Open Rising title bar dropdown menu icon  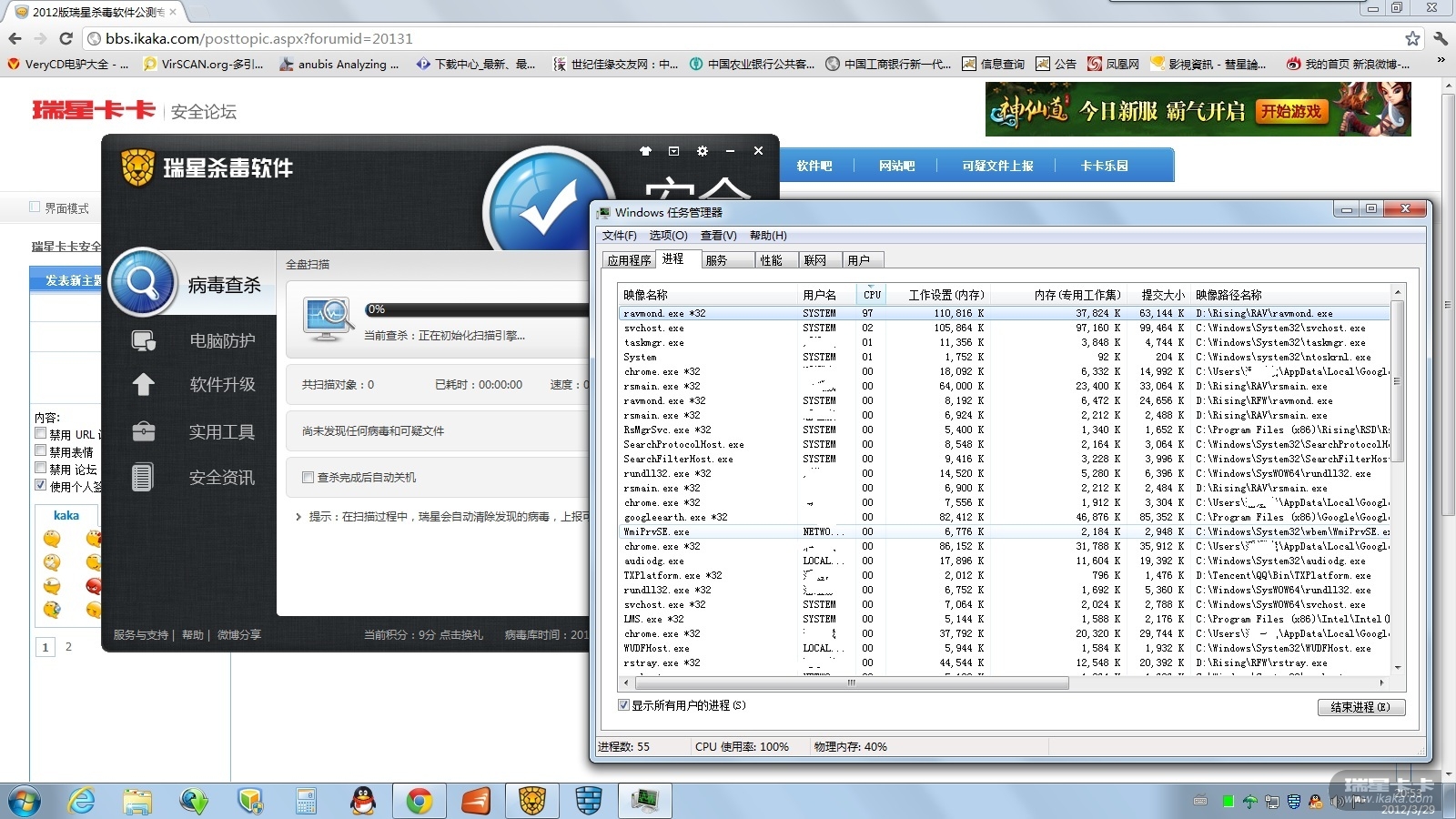coord(673,151)
